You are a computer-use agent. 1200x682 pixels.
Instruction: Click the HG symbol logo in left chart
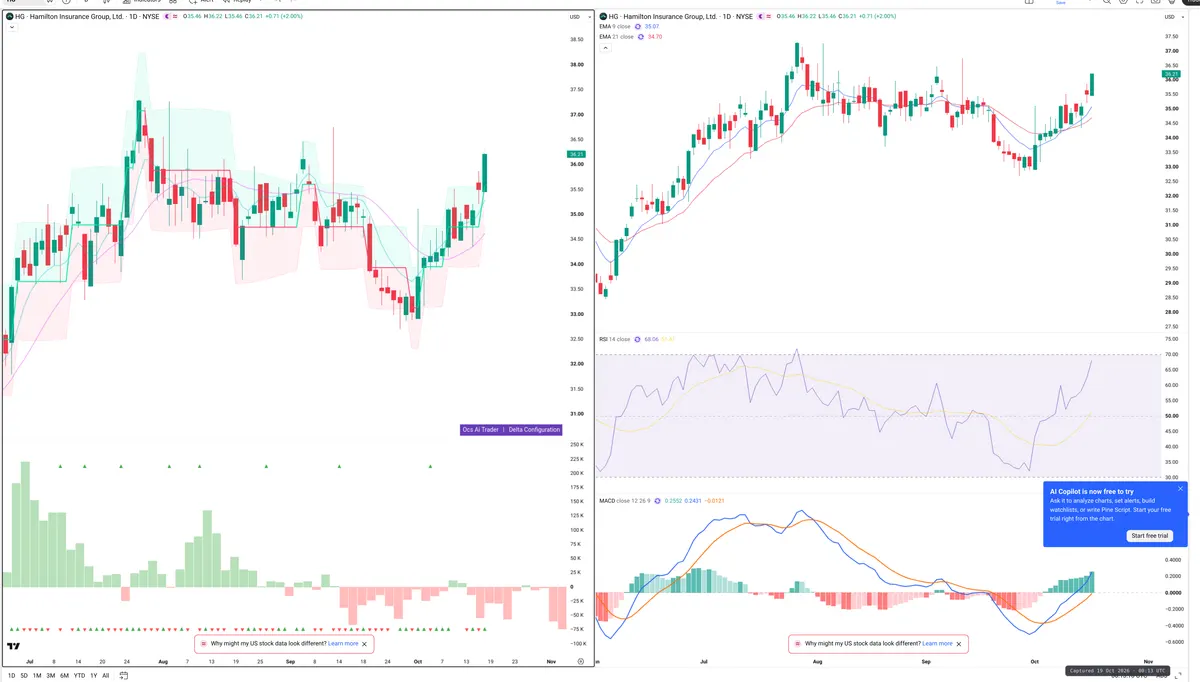(x=10, y=17)
